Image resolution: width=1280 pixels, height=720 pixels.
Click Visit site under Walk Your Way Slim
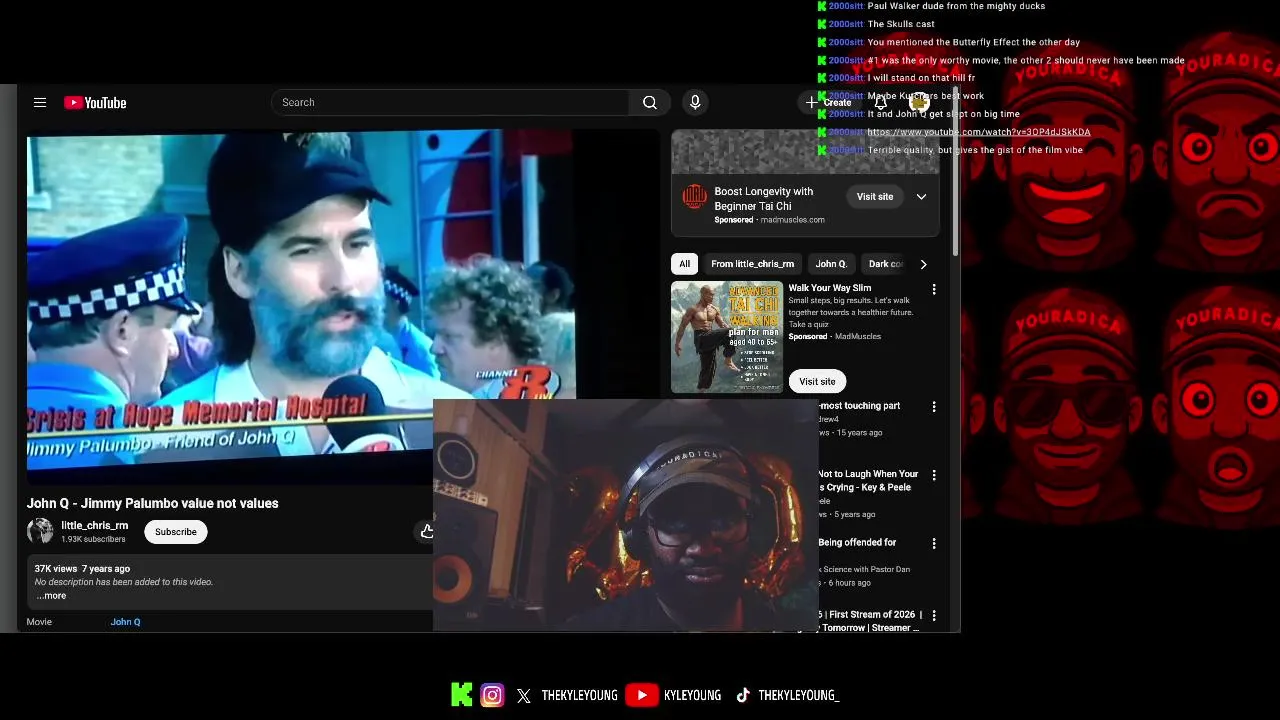point(817,381)
